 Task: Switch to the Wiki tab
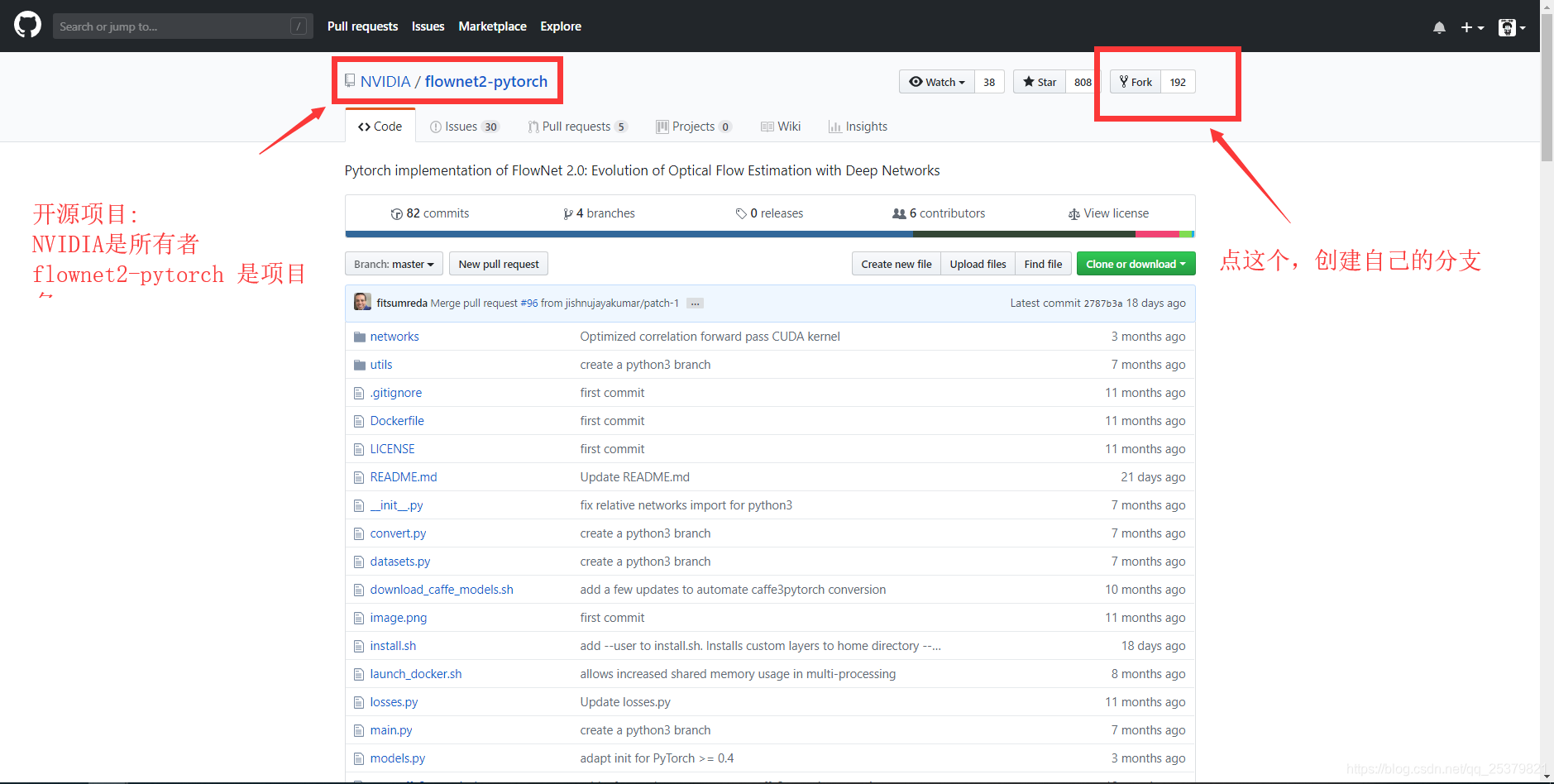[781, 127]
